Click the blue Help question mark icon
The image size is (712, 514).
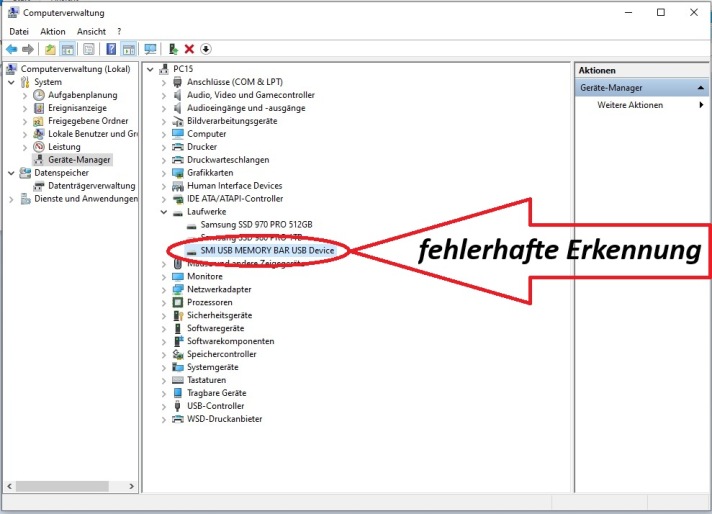coord(111,49)
